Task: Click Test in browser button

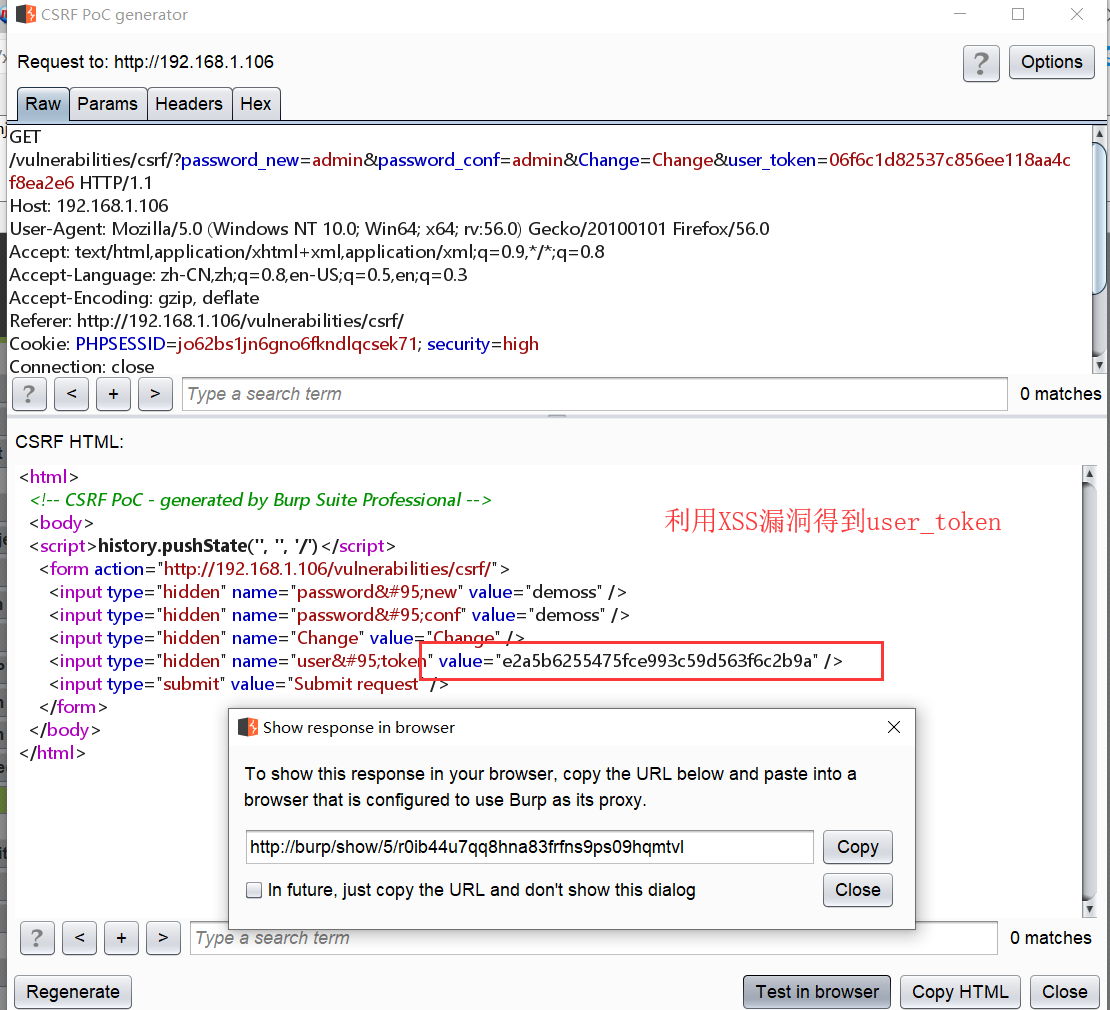Action: click(817, 992)
